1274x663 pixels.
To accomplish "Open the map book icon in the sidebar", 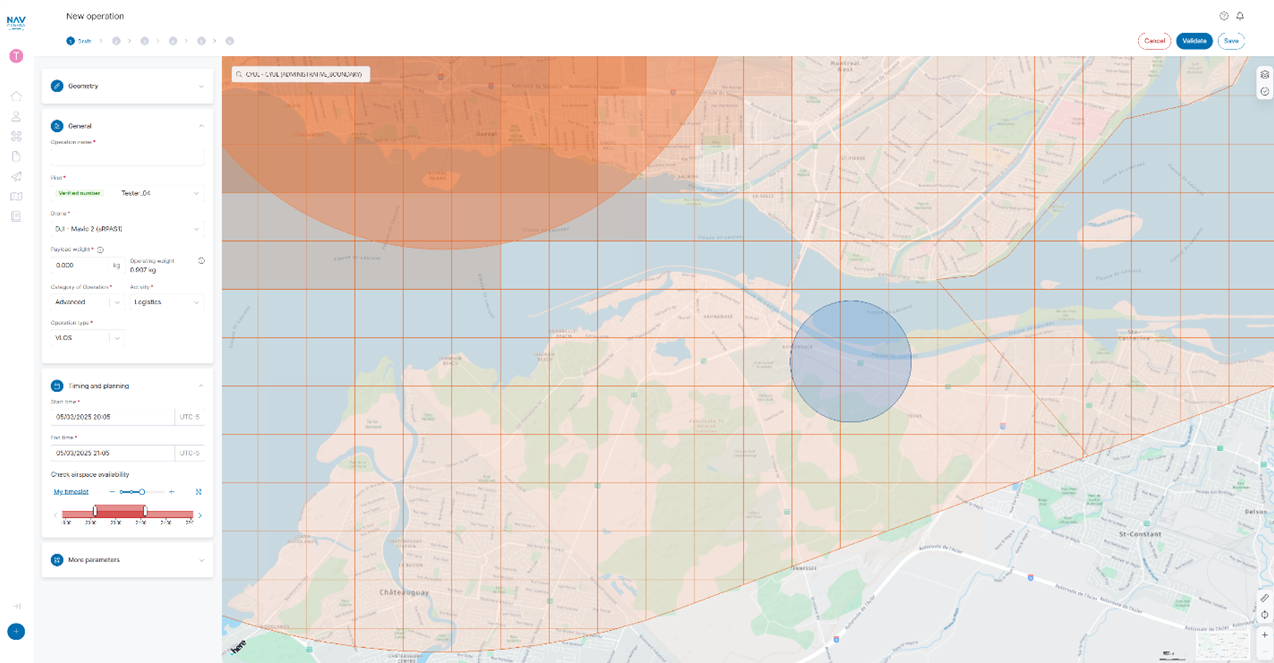I will (15, 196).
